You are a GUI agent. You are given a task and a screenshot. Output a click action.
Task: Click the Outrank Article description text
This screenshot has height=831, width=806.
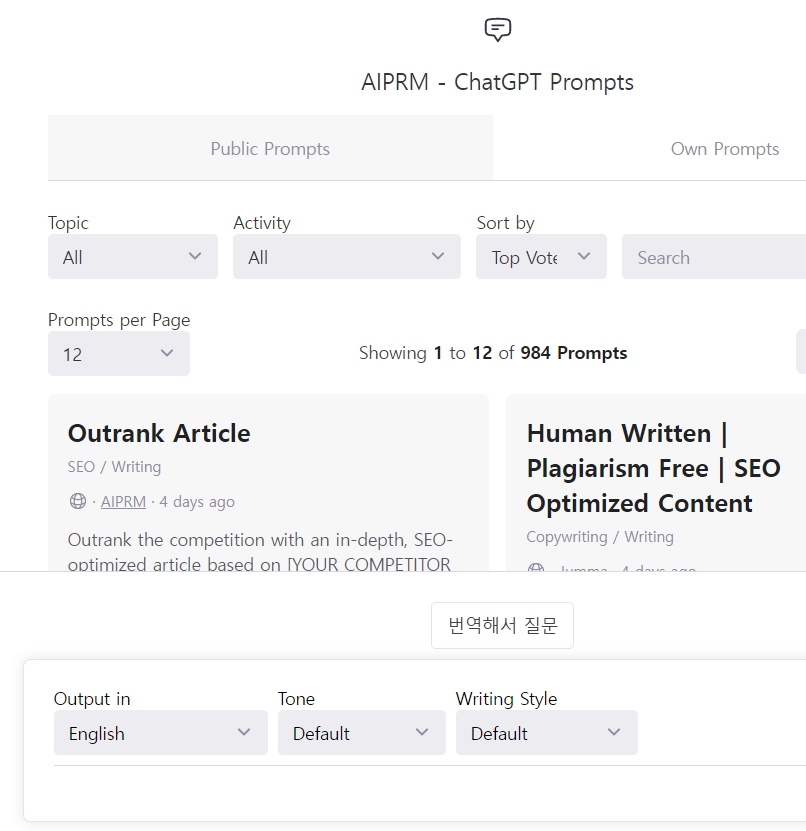260,551
